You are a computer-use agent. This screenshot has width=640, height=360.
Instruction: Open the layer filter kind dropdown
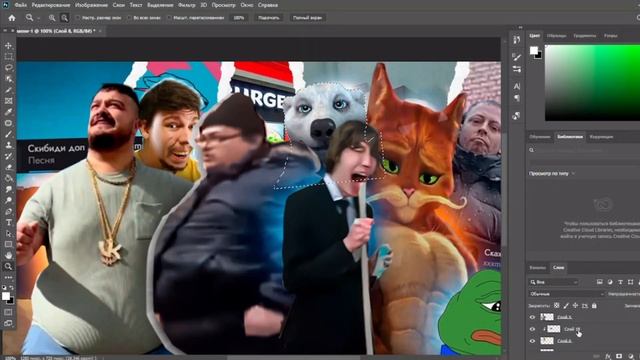tap(553, 282)
